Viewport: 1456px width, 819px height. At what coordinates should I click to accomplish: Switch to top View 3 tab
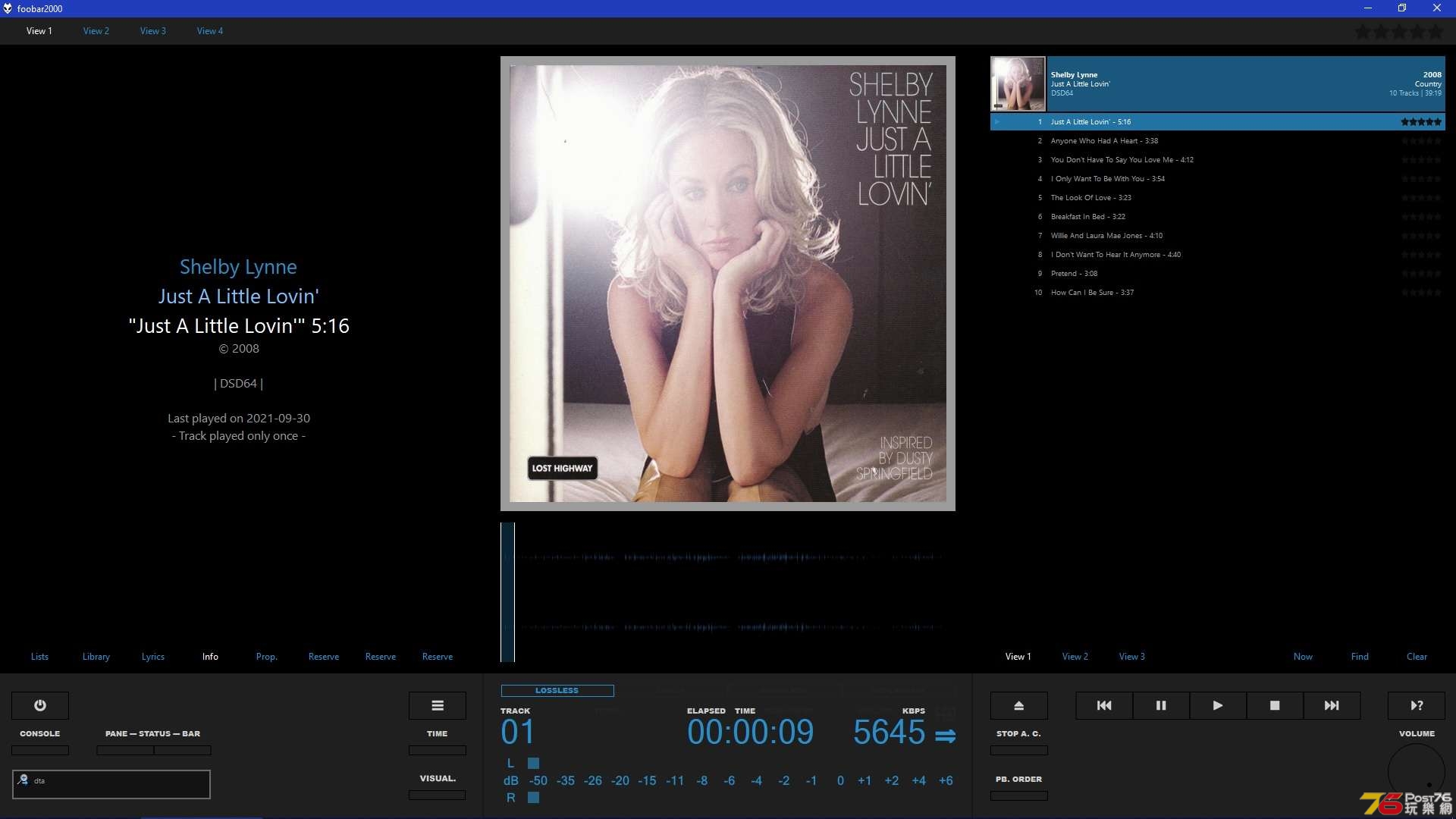(x=153, y=31)
